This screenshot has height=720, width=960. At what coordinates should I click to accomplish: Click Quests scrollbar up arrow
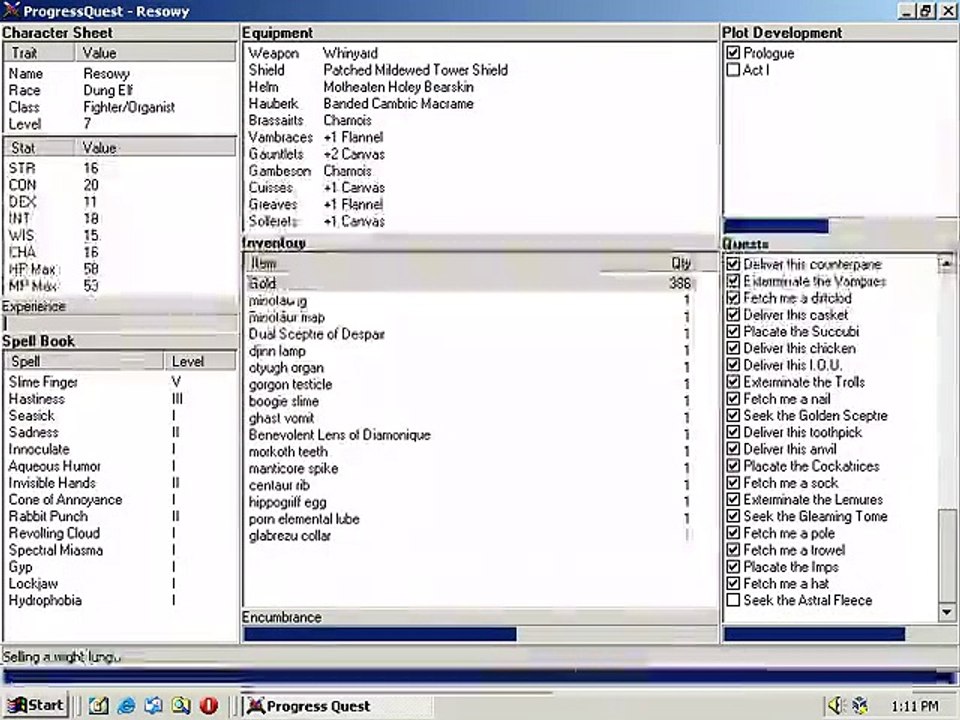tap(947, 263)
